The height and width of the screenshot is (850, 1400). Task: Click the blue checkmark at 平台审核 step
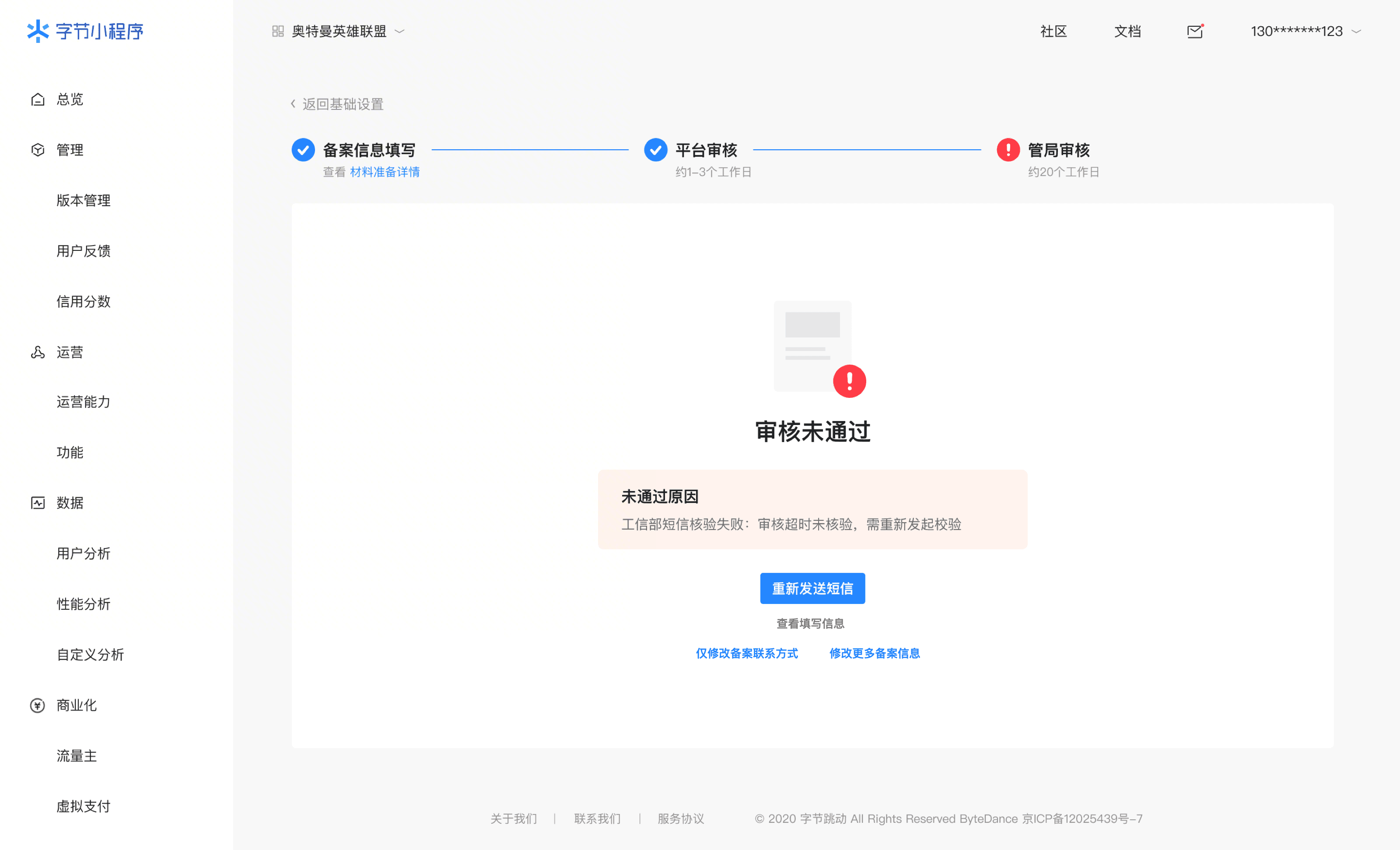pos(655,150)
